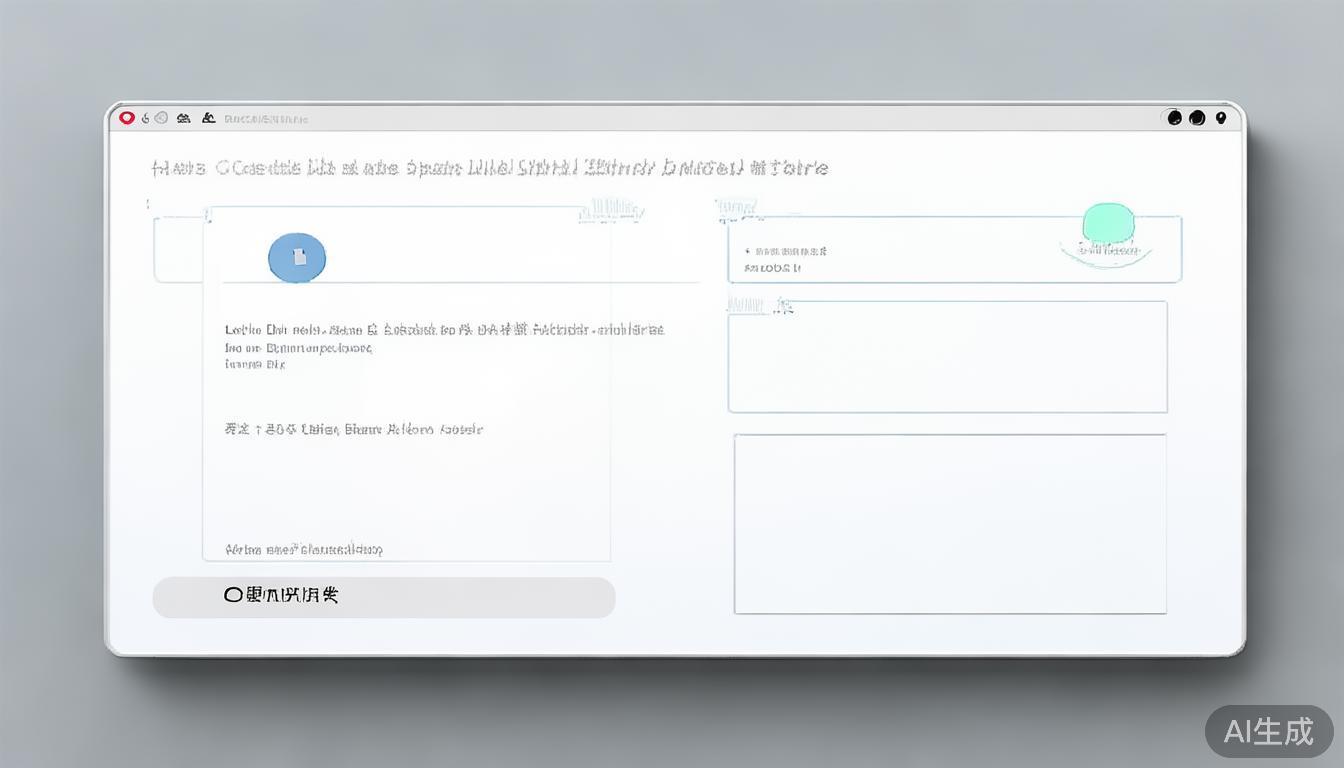1344x768 pixels.
Task: Click the bullet item in top right panel
Action: point(791,252)
